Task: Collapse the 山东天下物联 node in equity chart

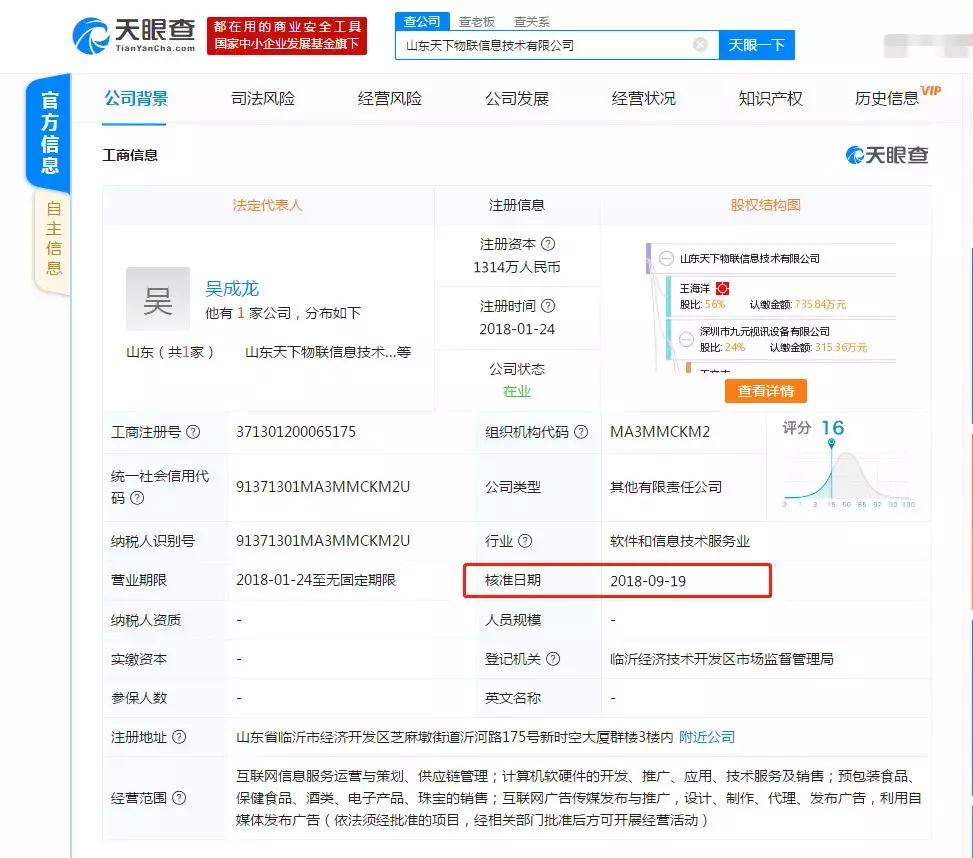Action: coord(666,257)
